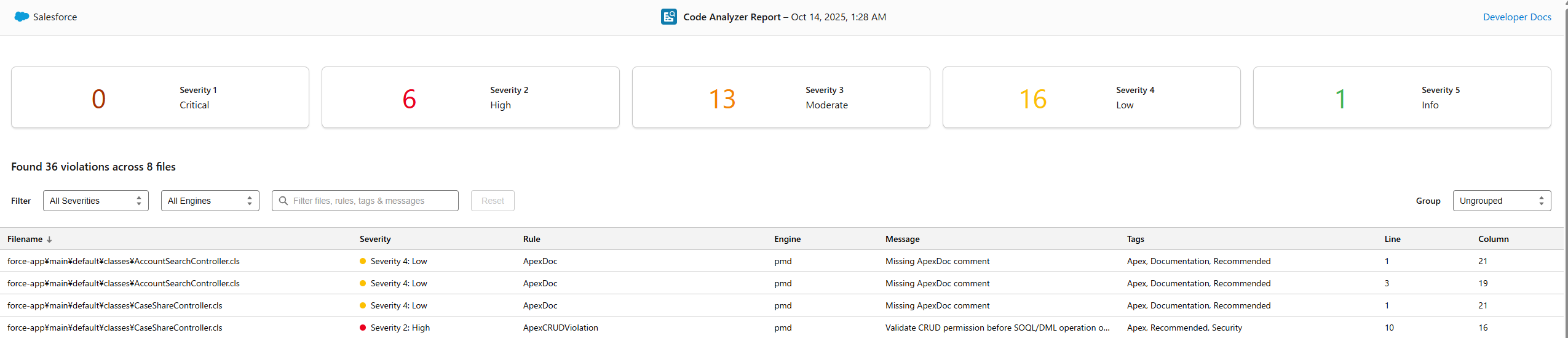Click the Filename sort arrow icon

tap(50, 239)
